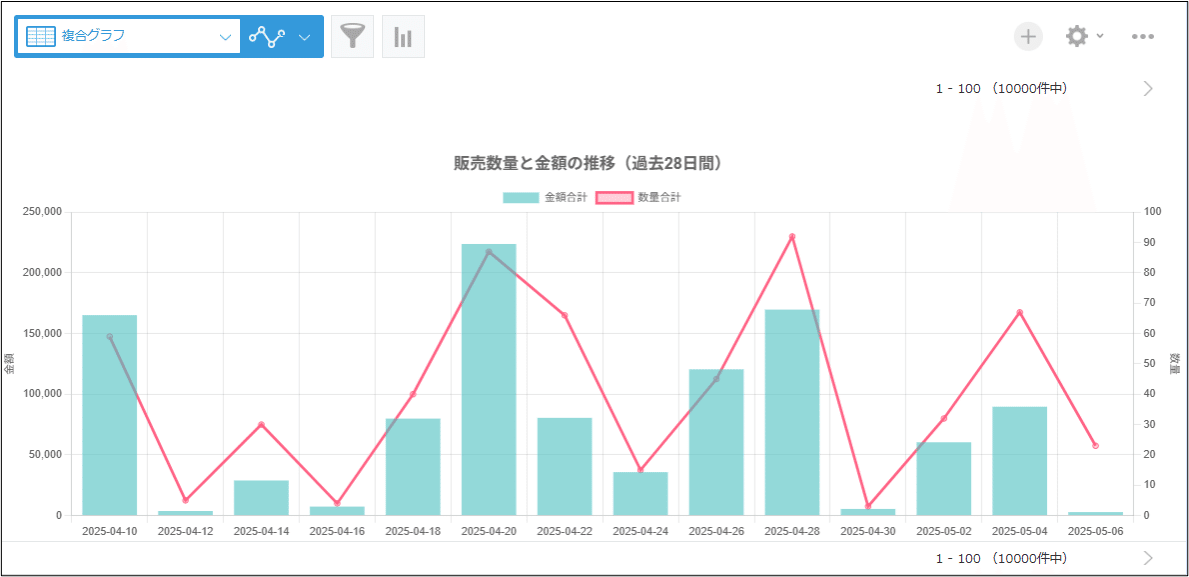
Task: Open the bar chart aggregation icon
Action: [403, 37]
